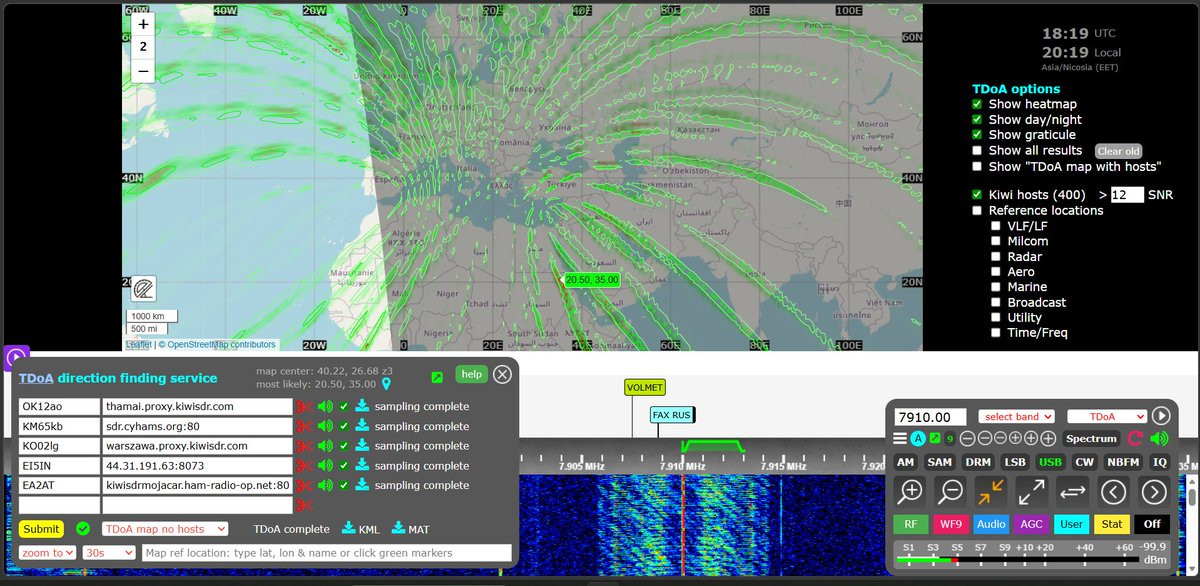Open the 30s sample duration dropdown
Viewport: 1200px width, 586px height.
coord(109,553)
